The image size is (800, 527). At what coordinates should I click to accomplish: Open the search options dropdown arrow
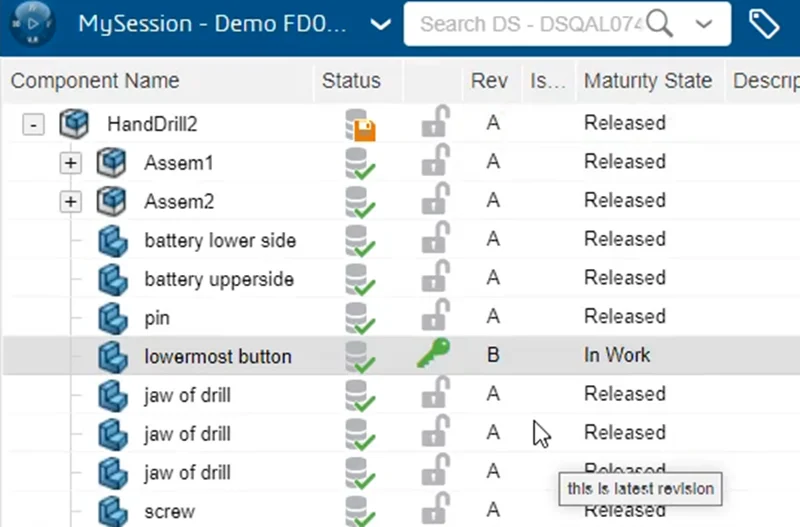pyautogui.click(x=704, y=24)
